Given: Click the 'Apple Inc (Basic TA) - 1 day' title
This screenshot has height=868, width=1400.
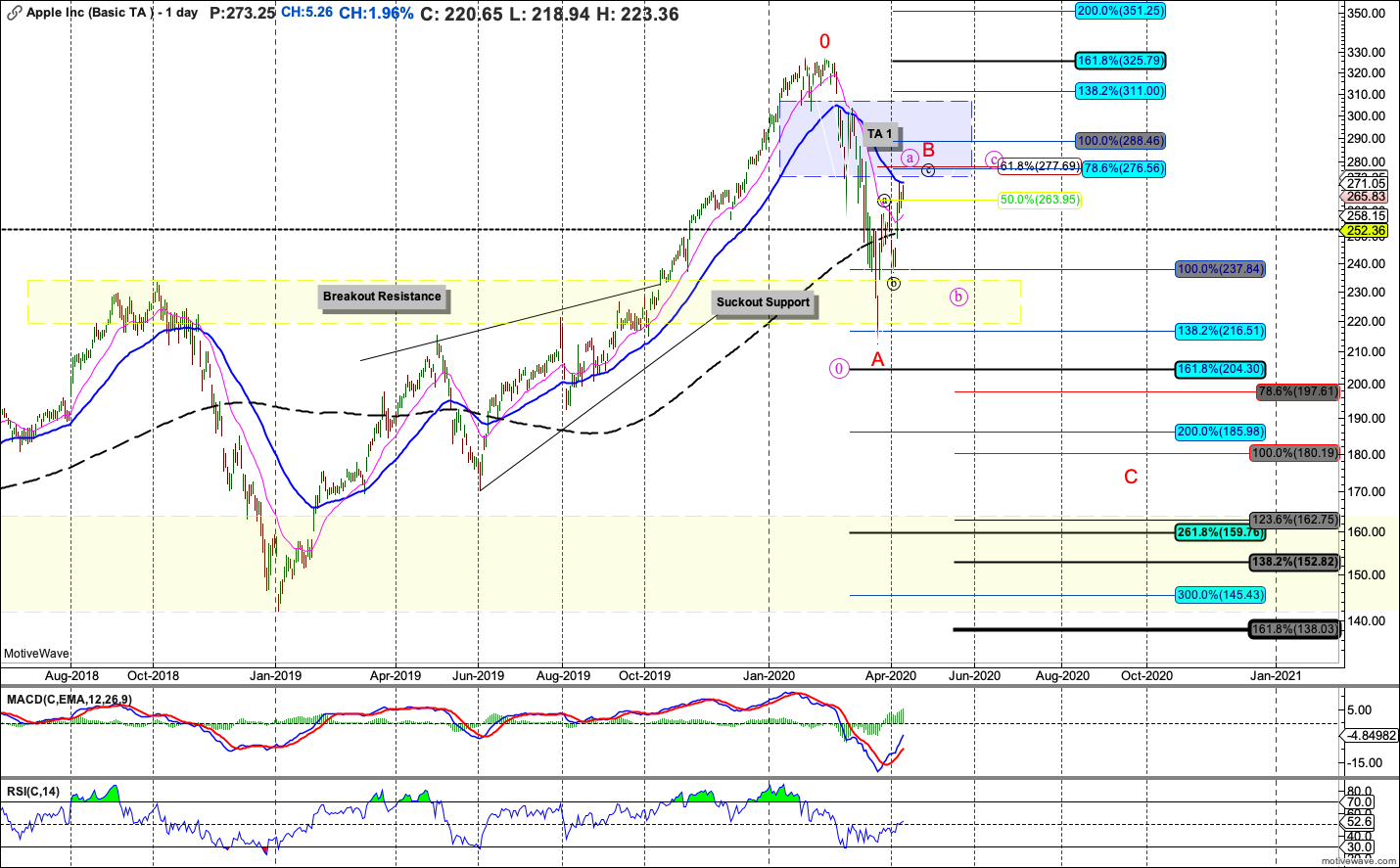Looking at the screenshot, I should pos(112,14).
